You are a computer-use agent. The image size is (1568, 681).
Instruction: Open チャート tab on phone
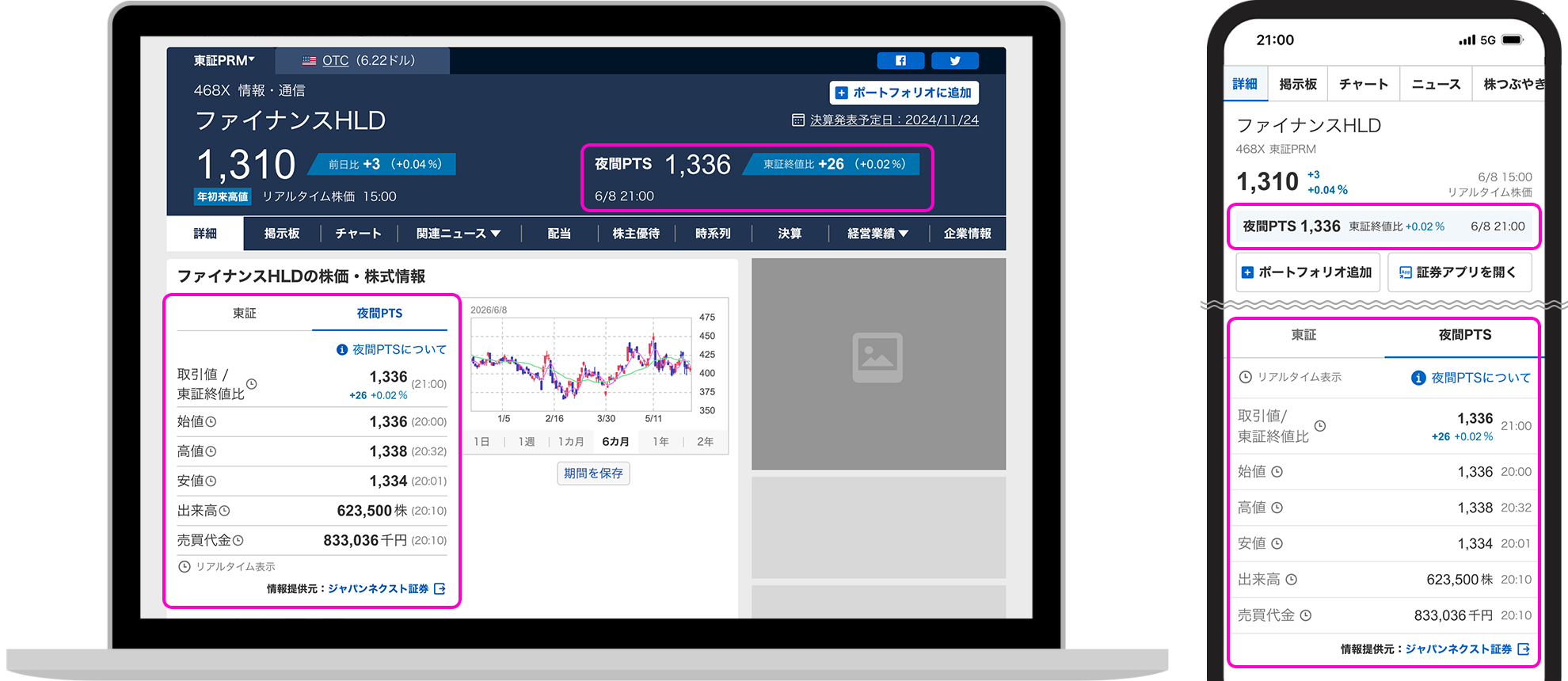point(1364,84)
